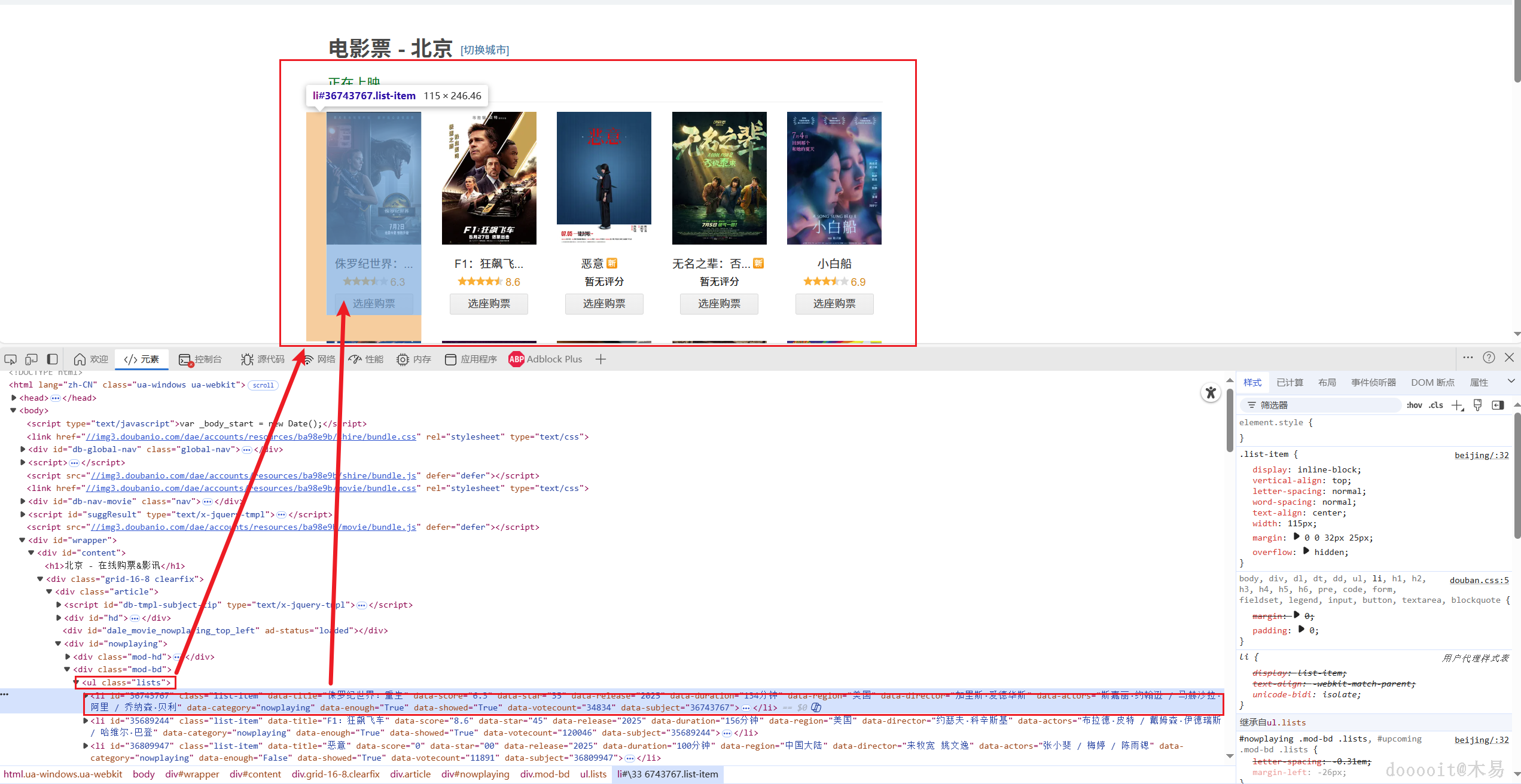Add a new tool with the + tab icon
The image size is (1521, 784).
(x=601, y=359)
